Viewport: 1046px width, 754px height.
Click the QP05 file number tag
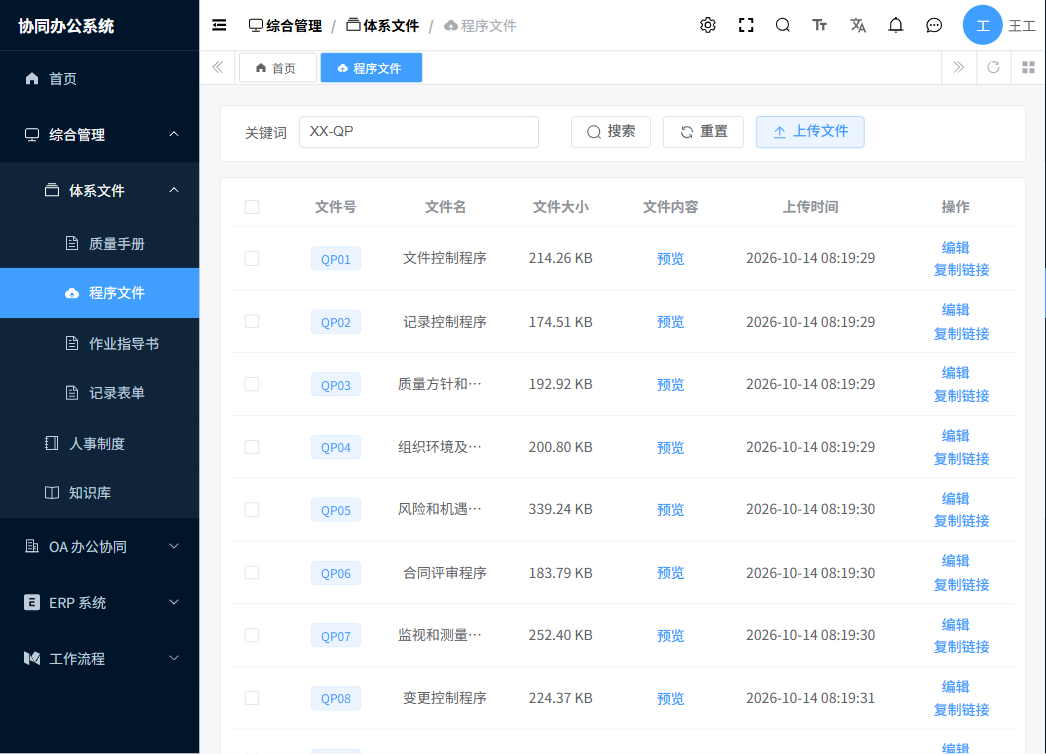[336, 510]
